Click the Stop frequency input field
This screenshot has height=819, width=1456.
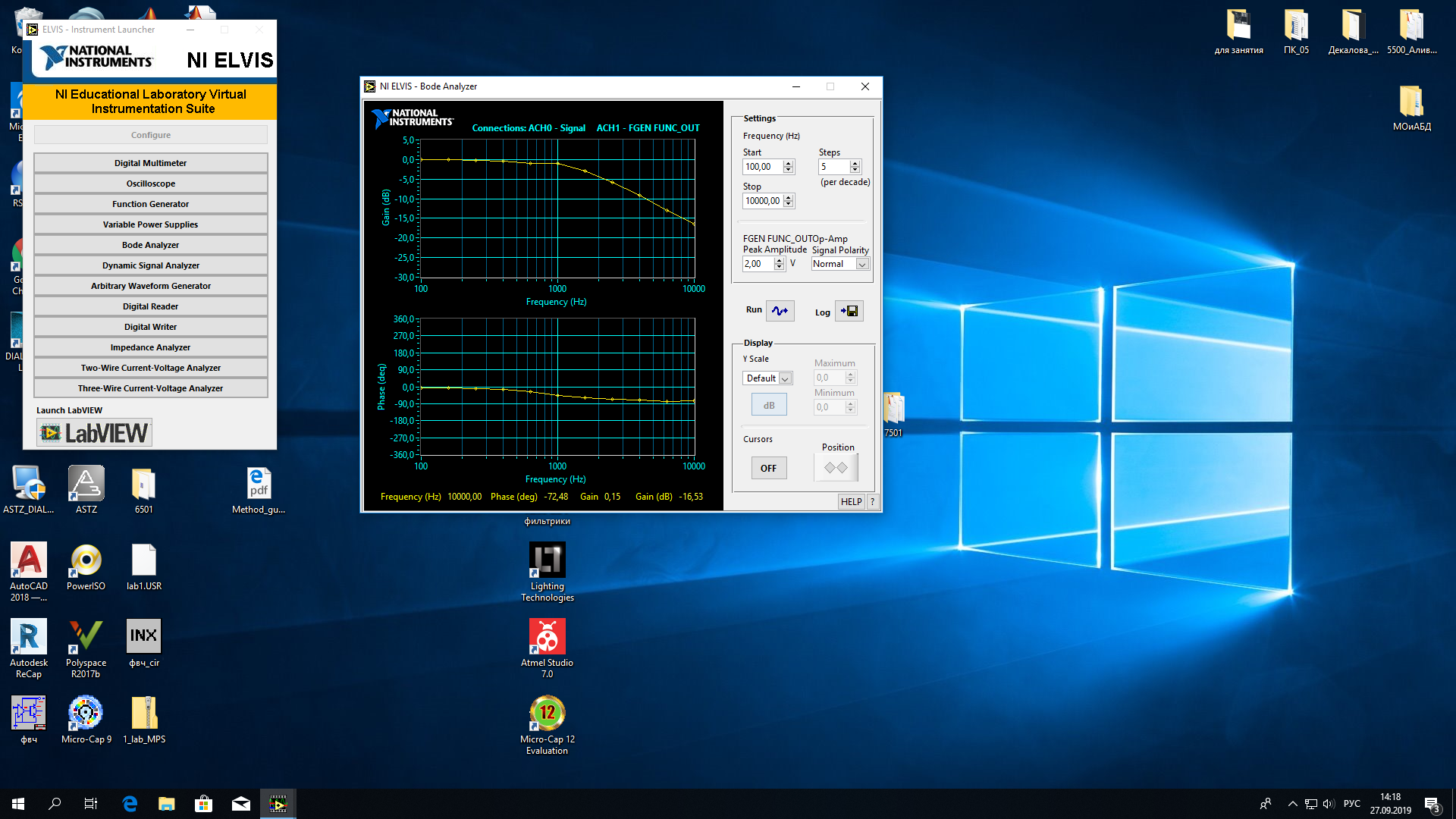tap(762, 201)
